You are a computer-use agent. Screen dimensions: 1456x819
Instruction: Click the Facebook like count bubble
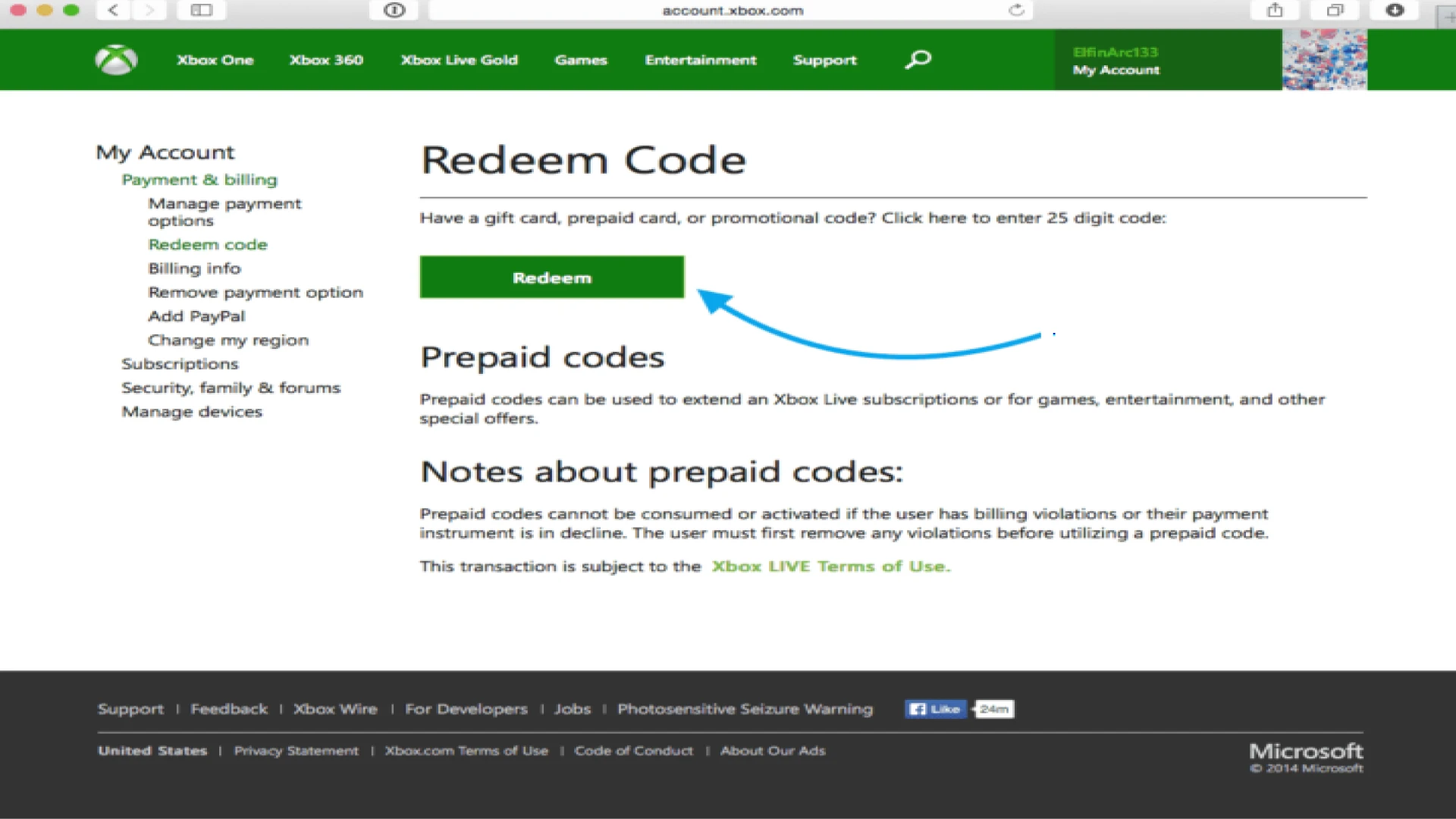click(994, 709)
